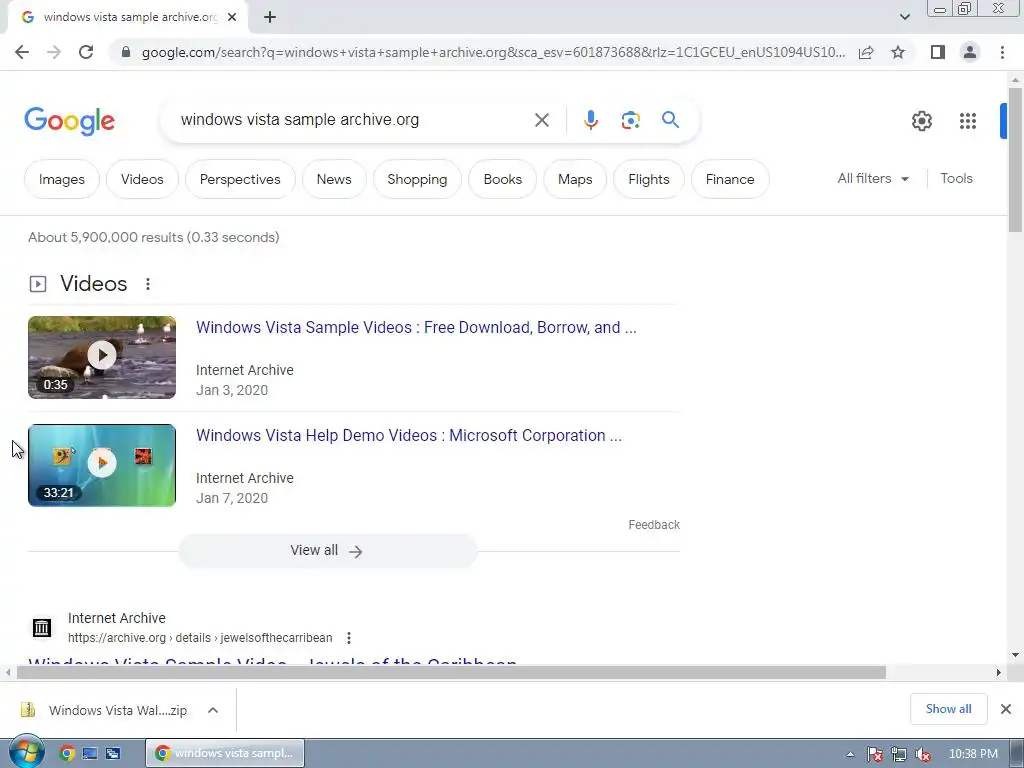Image resolution: width=1024 pixels, height=768 pixels.
Task: Reload the current page
Action: click(86, 52)
